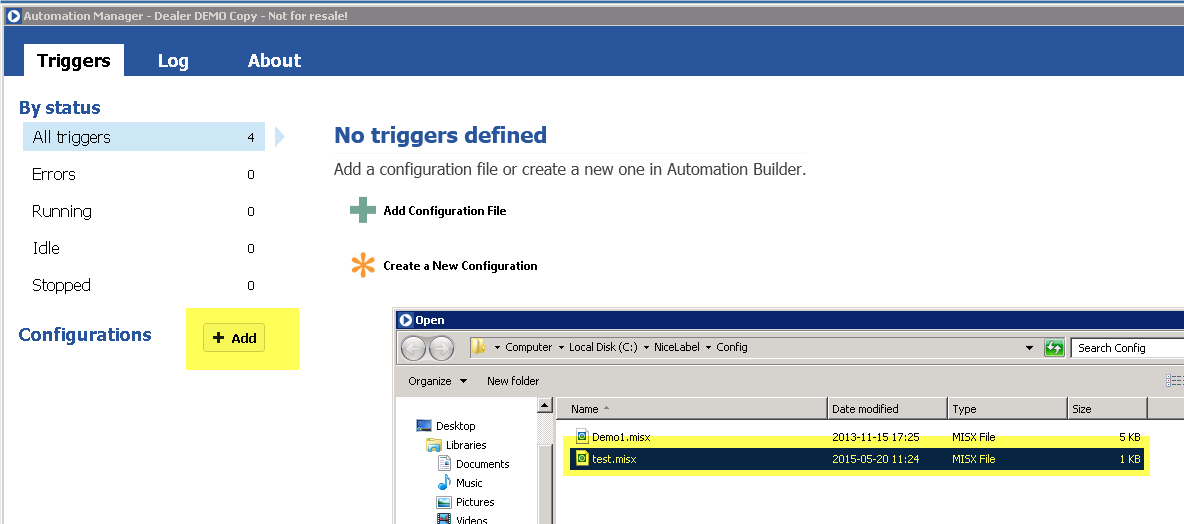Image resolution: width=1184 pixels, height=524 pixels.
Task: Filter triggers by Errors status
Action: point(54,174)
